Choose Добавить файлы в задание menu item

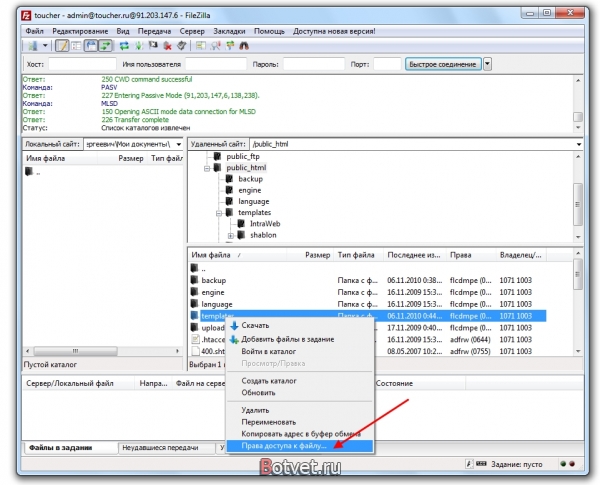pyautogui.click(x=300, y=339)
